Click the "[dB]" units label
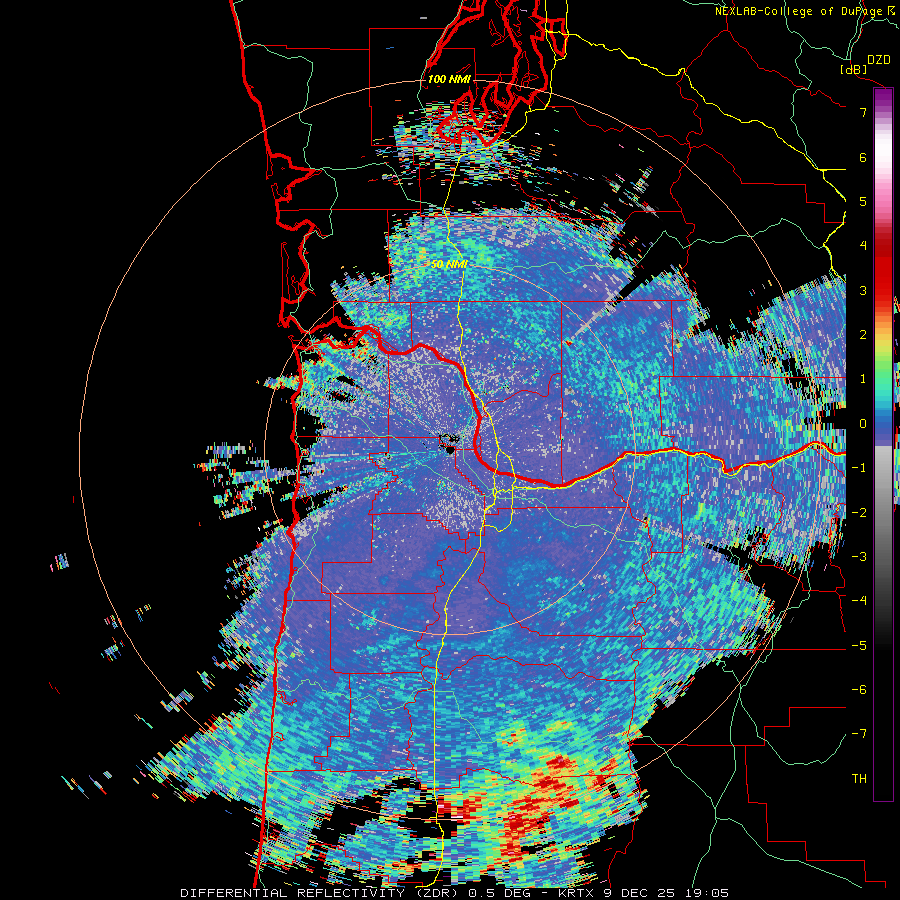This screenshot has height=900, width=900. [853, 69]
